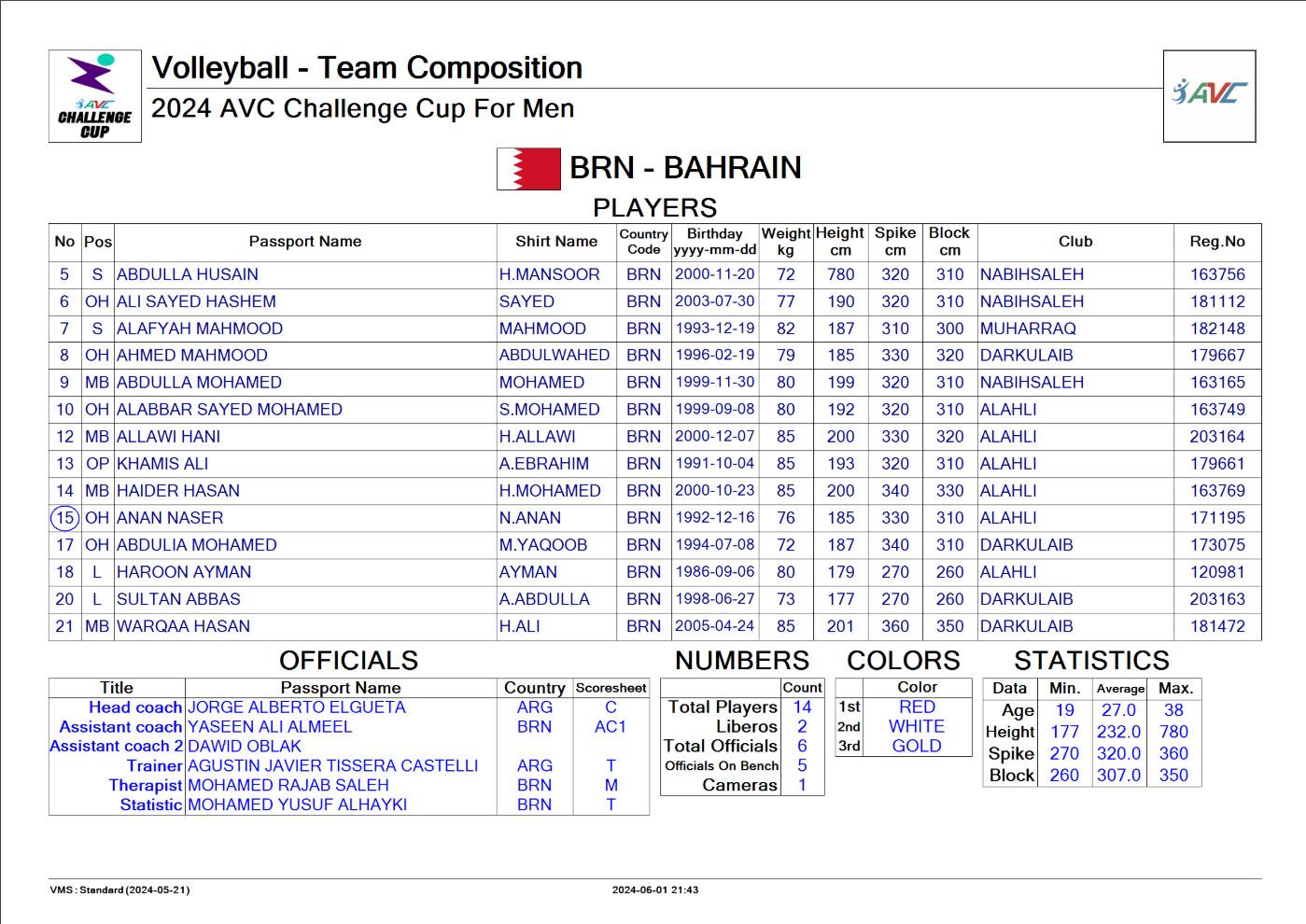1306x924 pixels.
Task: Select passport name AHMED MAHMOOD
Action: (x=192, y=356)
